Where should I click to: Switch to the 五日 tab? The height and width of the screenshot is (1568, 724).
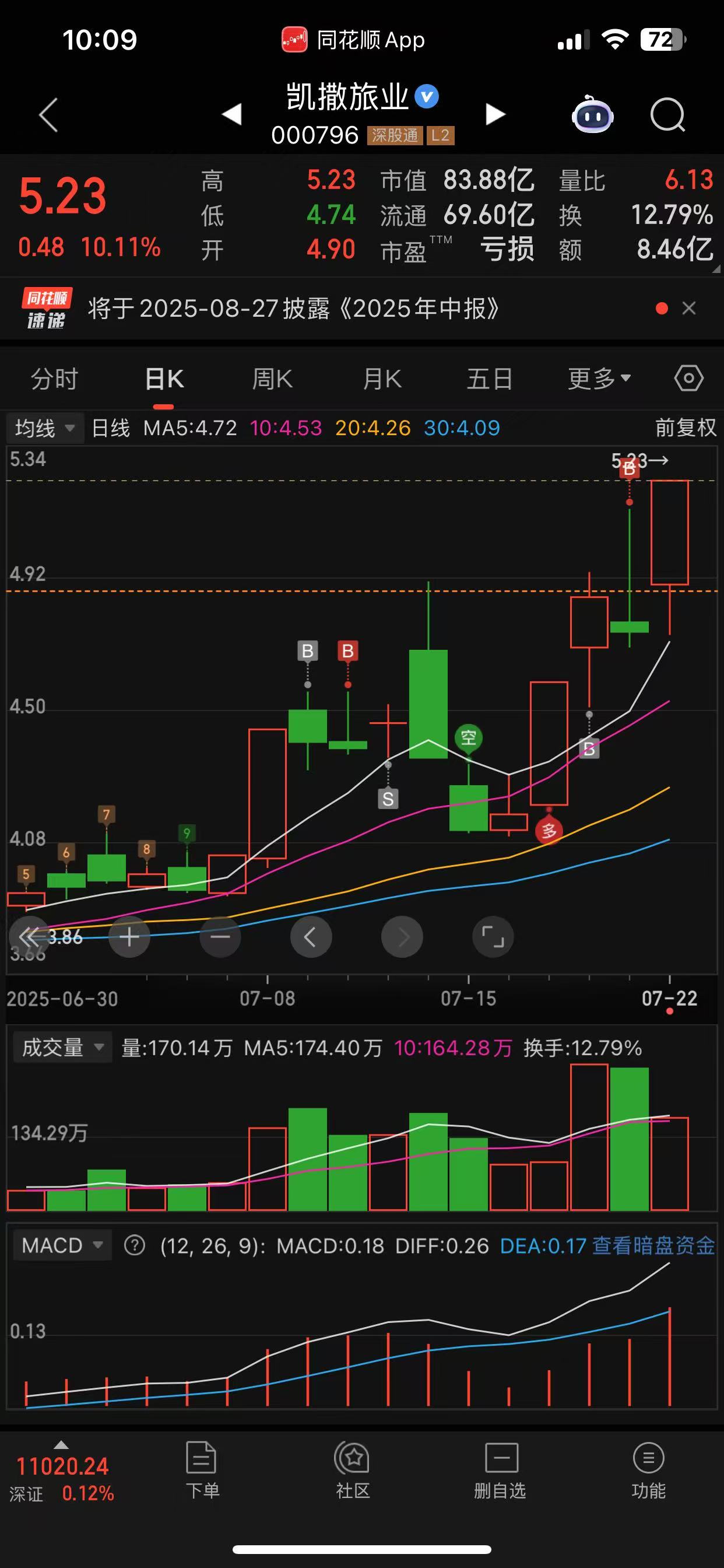(490, 379)
